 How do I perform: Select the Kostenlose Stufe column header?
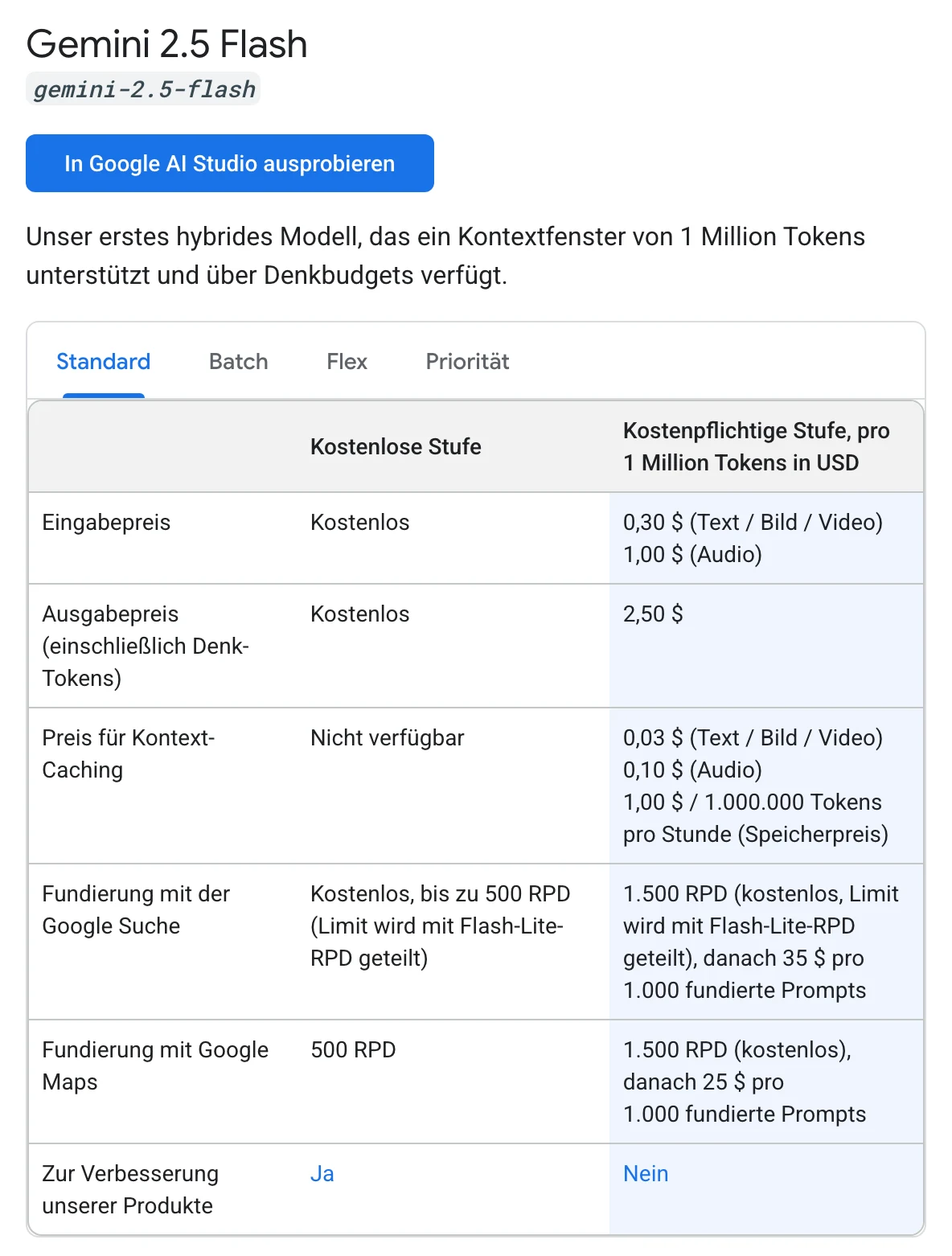click(396, 446)
